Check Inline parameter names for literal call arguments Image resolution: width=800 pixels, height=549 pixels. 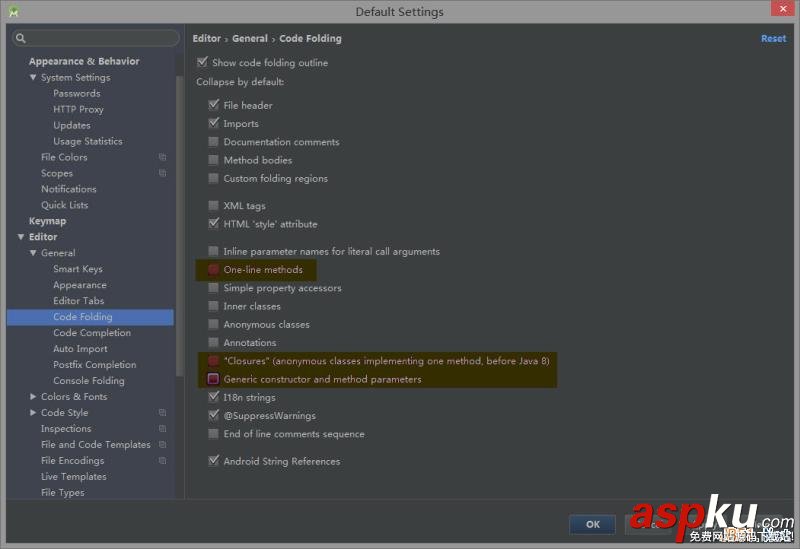[x=213, y=251]
